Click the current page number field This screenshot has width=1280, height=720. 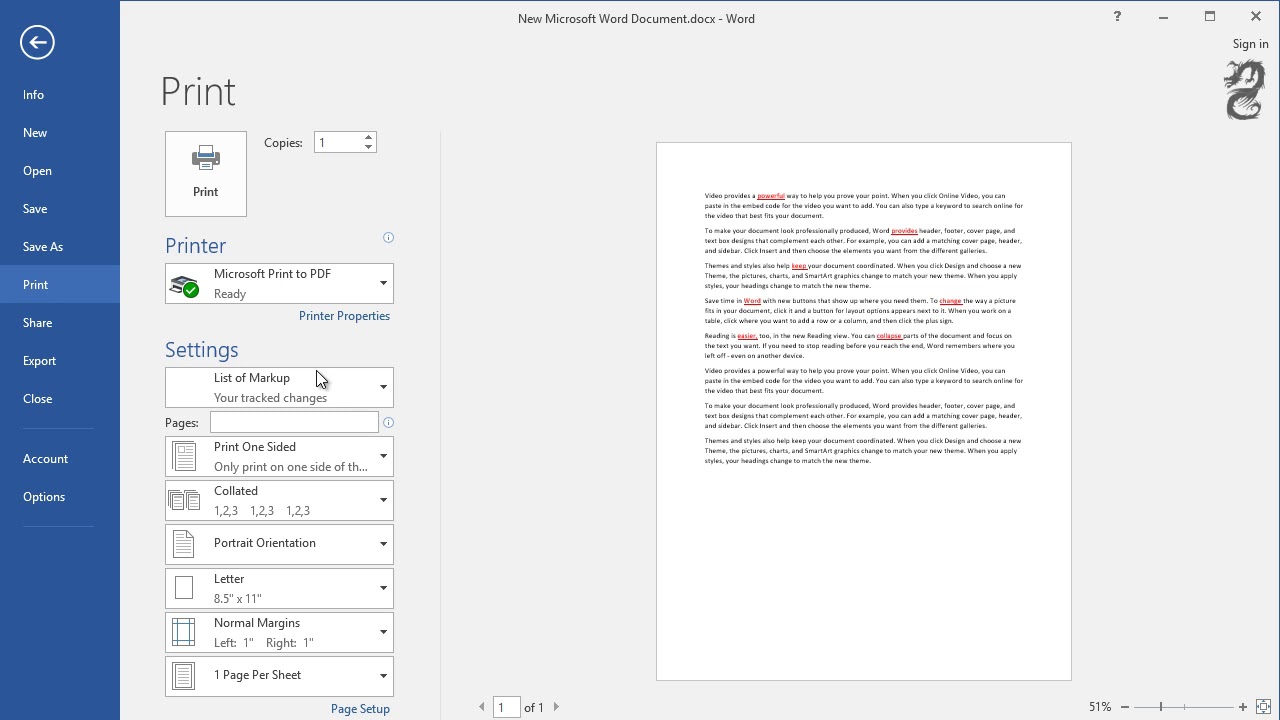coord(506,707)
